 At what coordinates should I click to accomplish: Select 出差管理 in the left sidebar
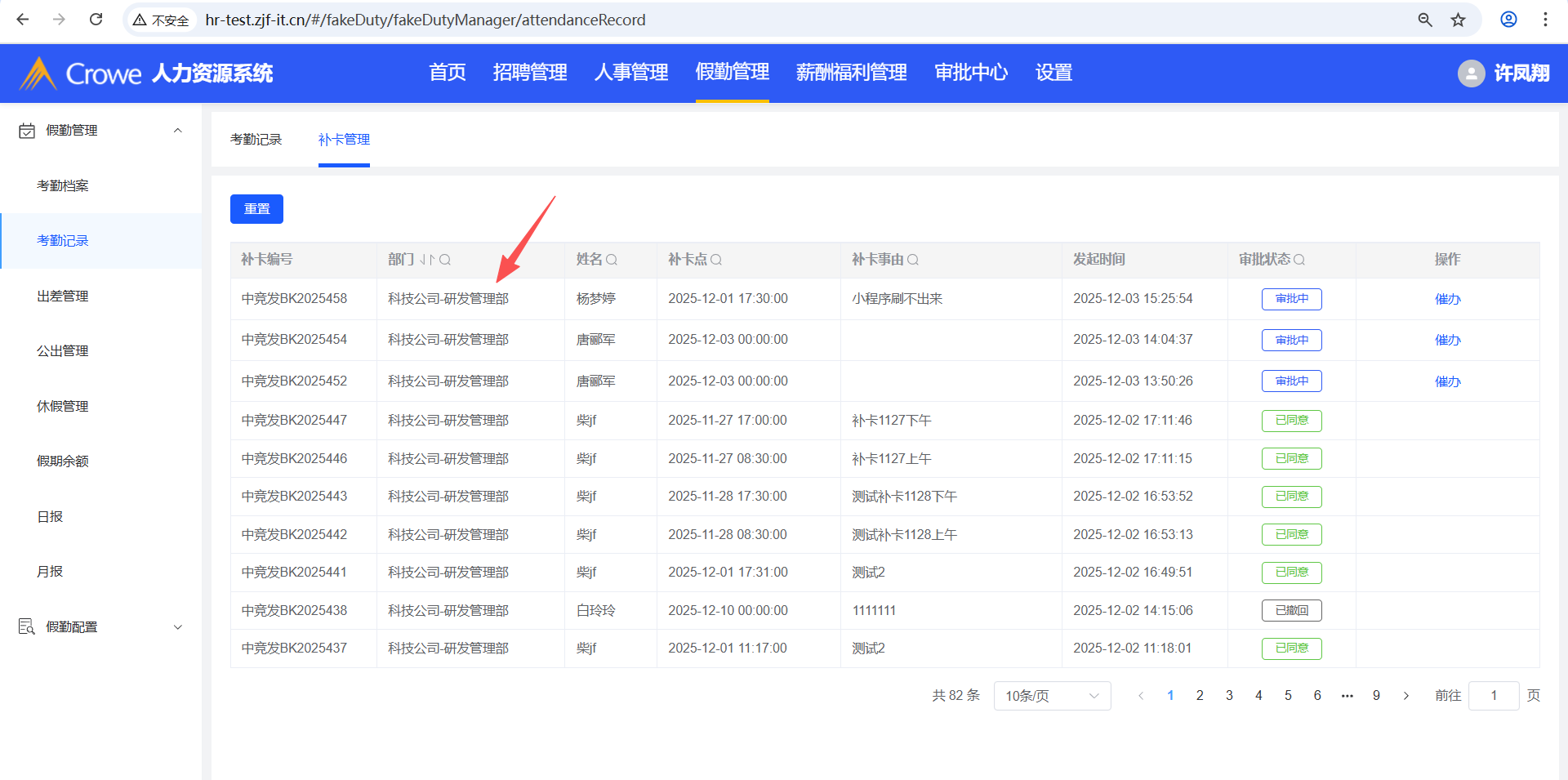coord(63,296)
